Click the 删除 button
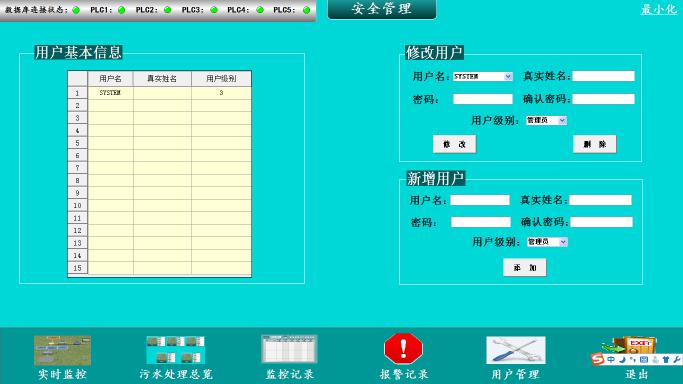The height and width of the screenshot is (384, 683). click(595, 144)
